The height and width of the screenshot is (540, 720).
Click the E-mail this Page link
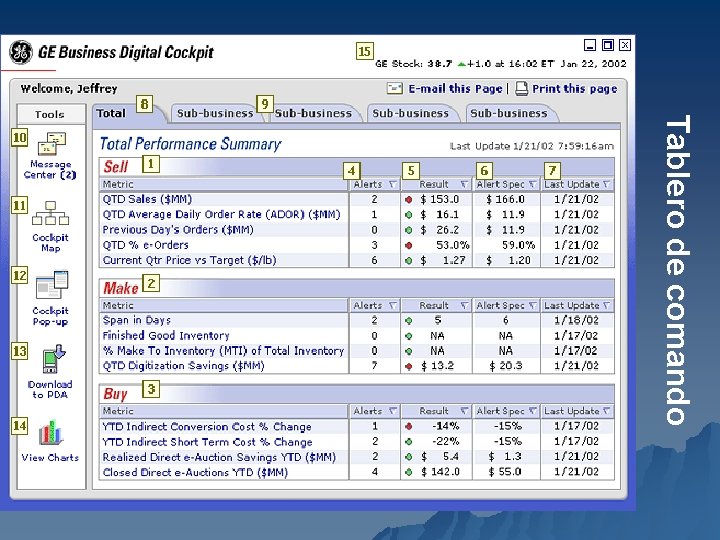456,89
